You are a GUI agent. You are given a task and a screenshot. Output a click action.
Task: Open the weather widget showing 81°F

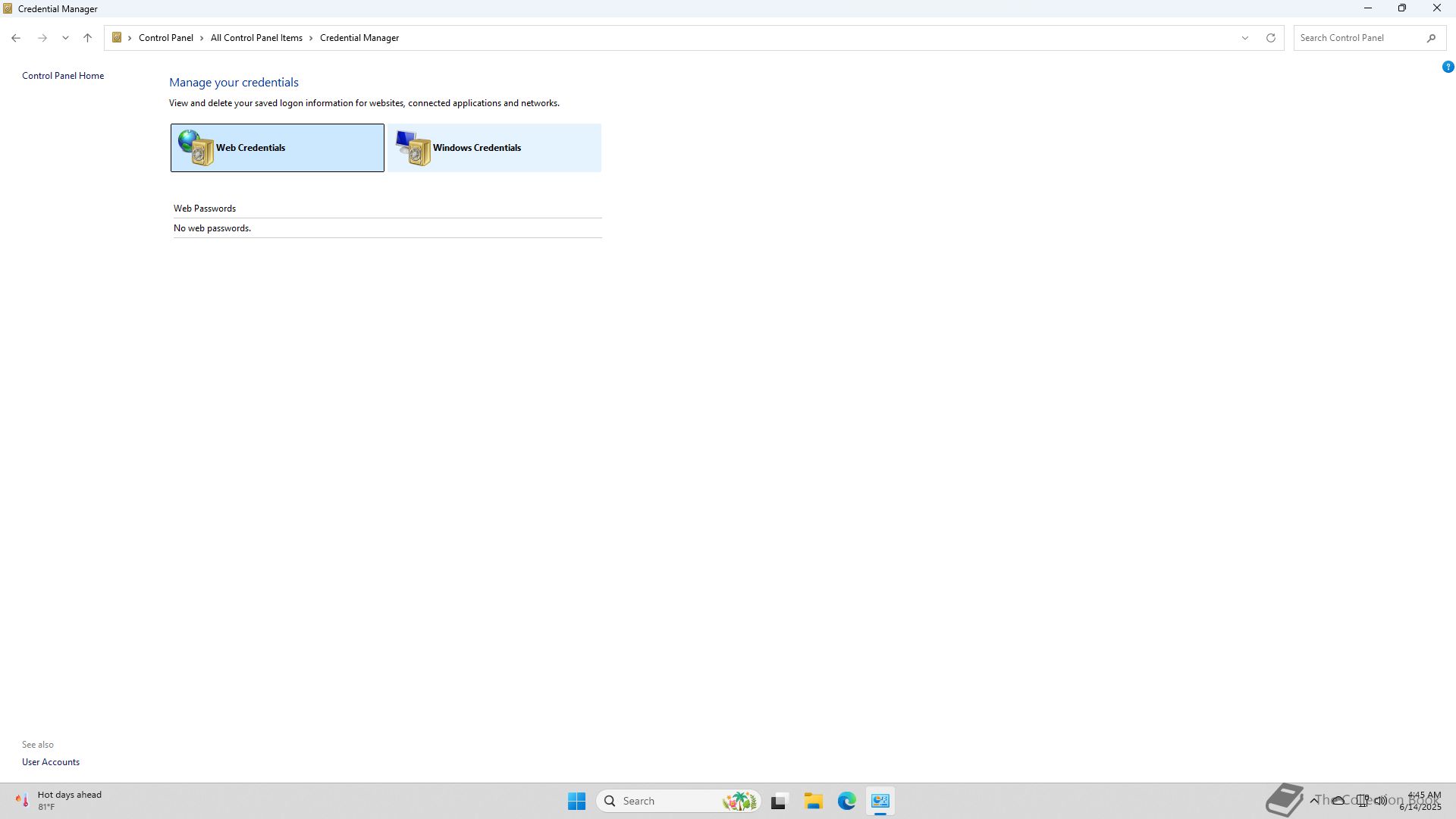58,800
